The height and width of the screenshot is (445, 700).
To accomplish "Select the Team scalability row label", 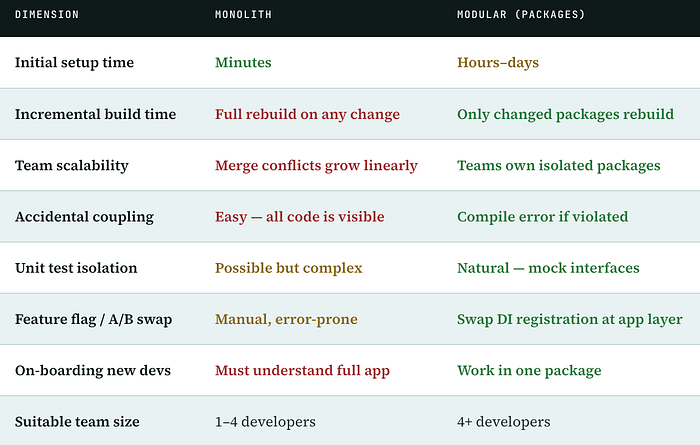I will click(72, 166).
